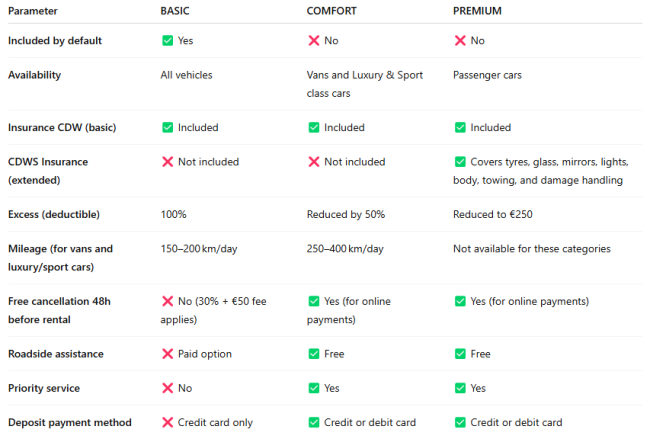Click the 'Excess (deductible)' row label
Viewport: 650px width, 439px height.
point(54,214)
